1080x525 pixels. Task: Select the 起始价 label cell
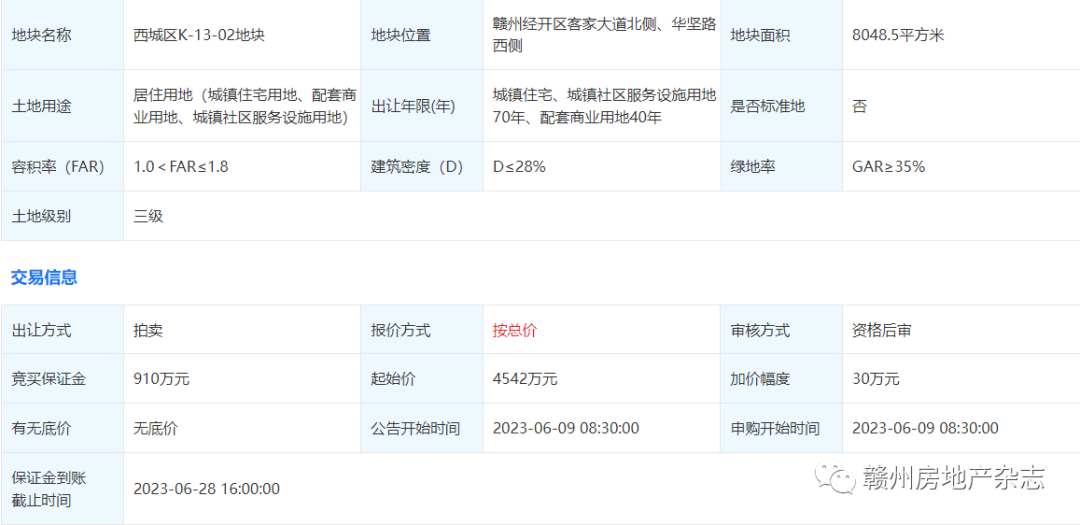coord(422,379)
